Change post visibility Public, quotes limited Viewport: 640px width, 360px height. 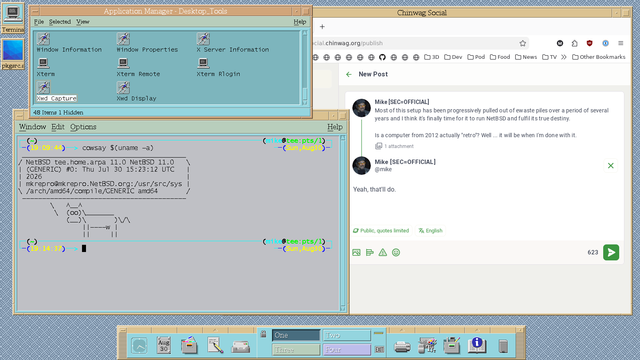pyautogui.click(x=381, y=231)
